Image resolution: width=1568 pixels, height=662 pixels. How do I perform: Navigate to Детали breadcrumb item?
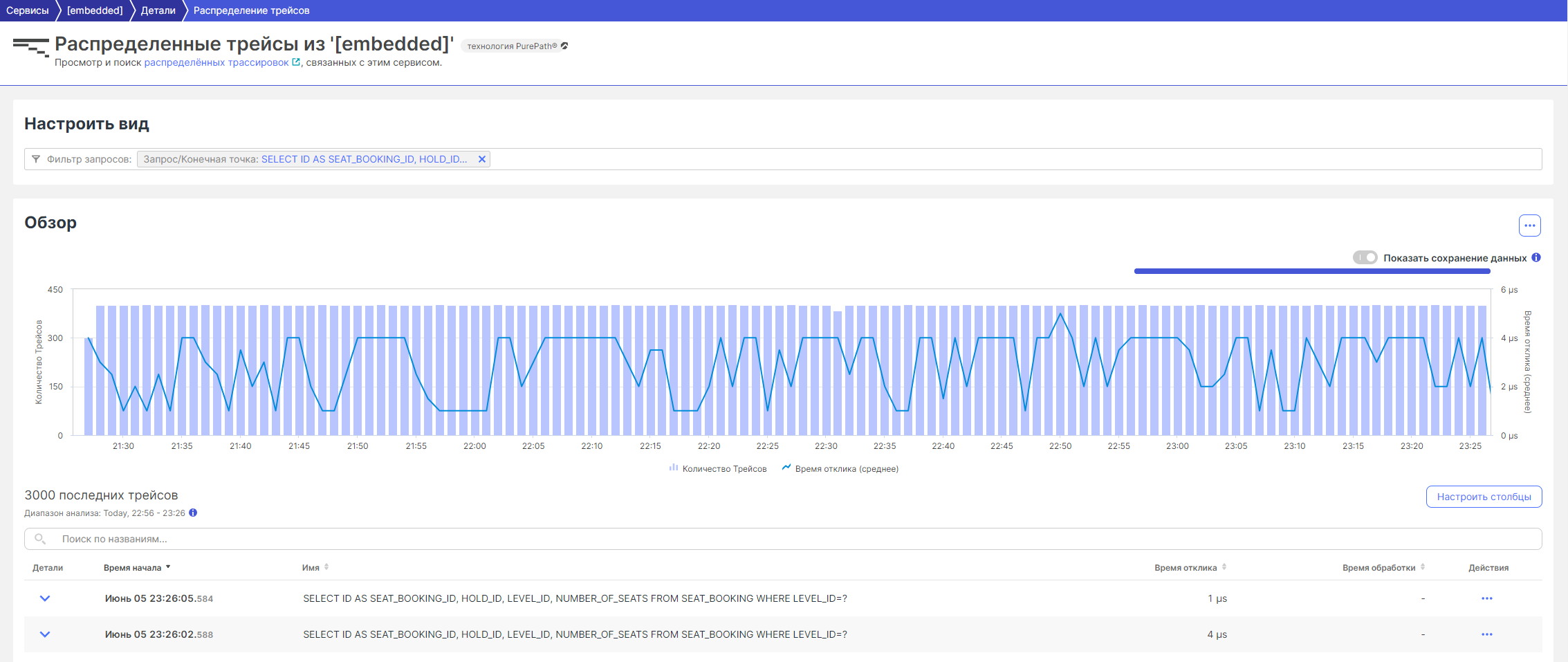(158, 10)
